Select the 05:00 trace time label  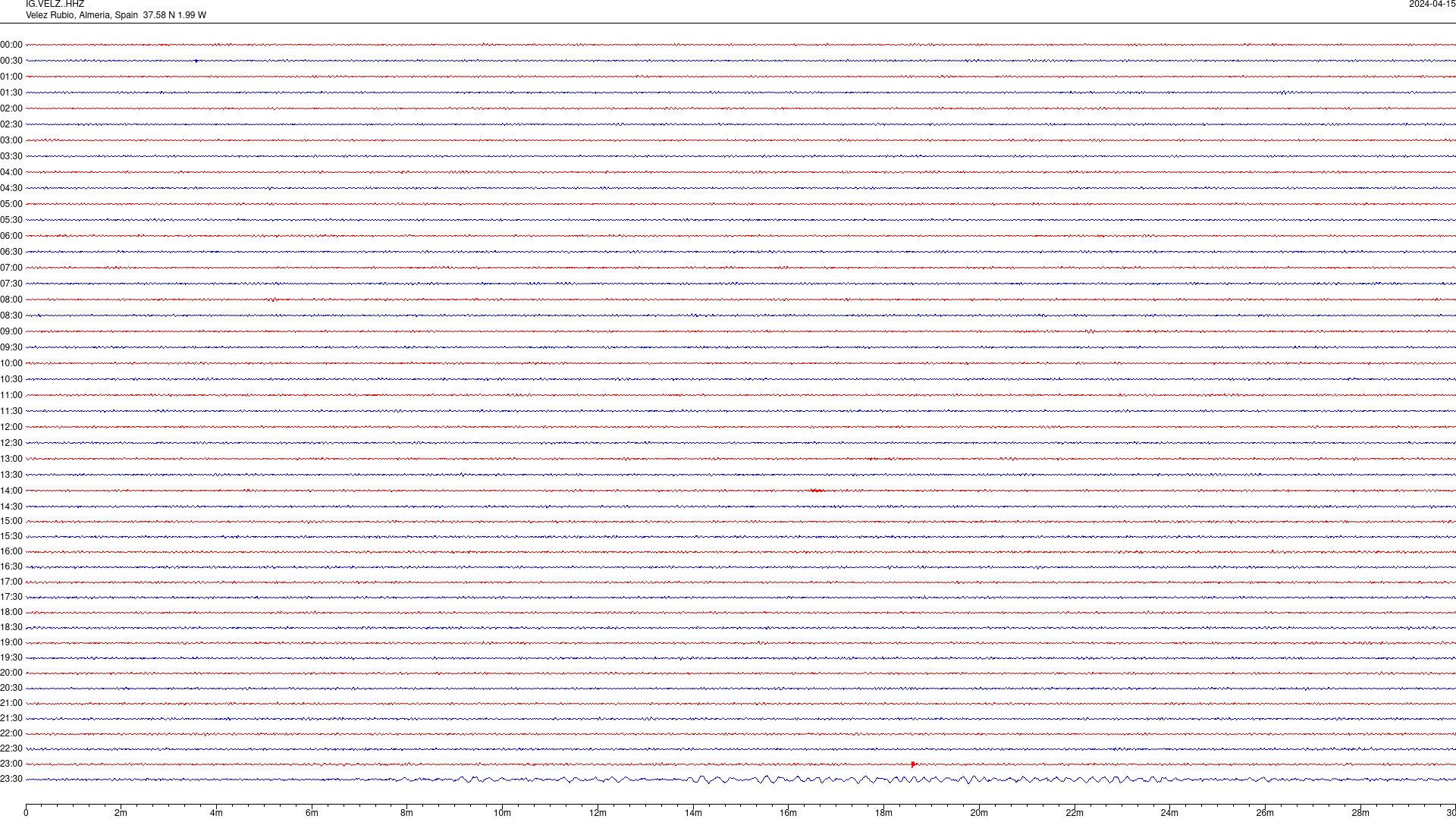11,204
